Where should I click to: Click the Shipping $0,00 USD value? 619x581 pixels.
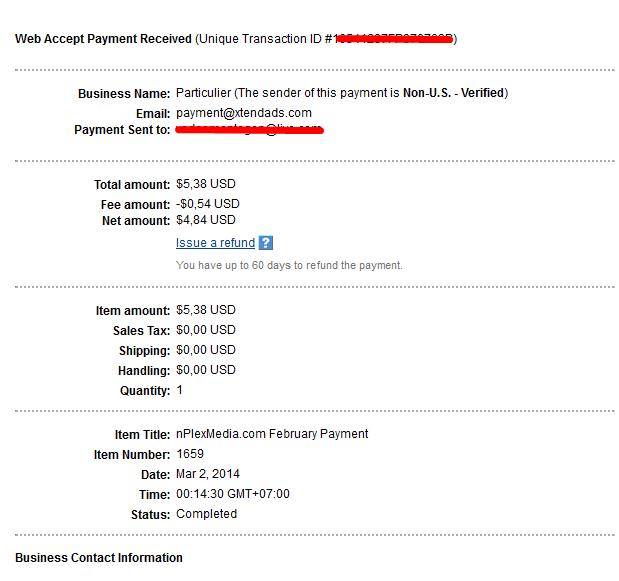[206, 350]
